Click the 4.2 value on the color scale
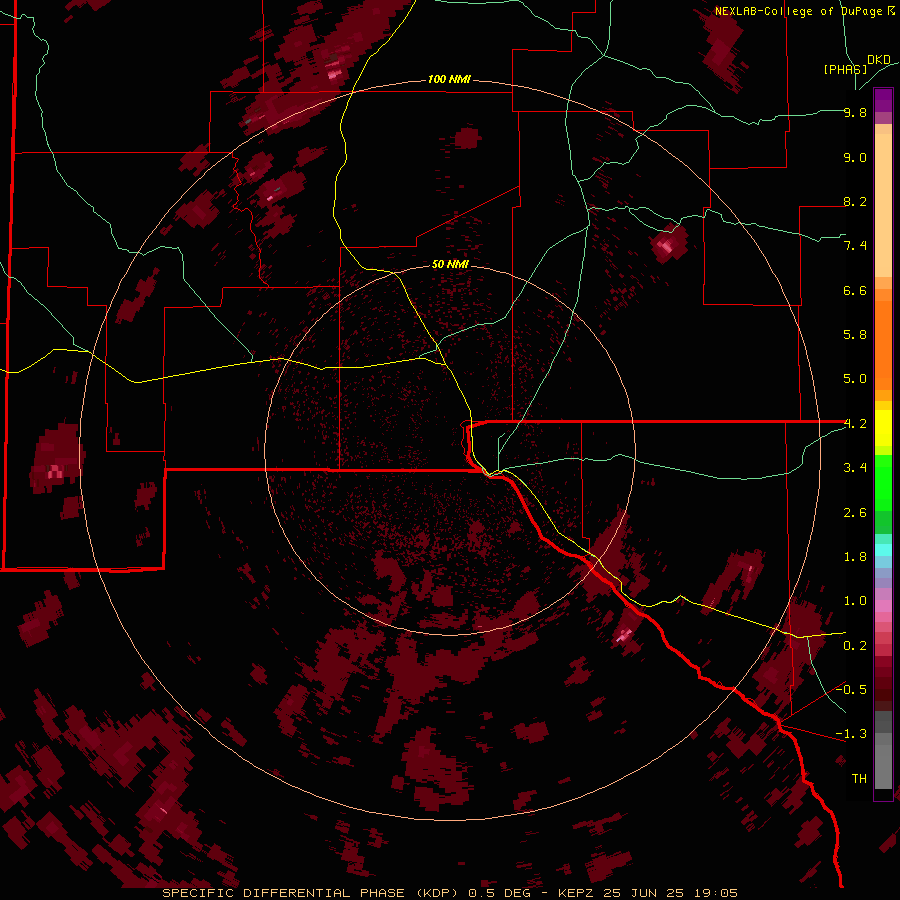This screenshot has width=900, height=900. (855, 424)
